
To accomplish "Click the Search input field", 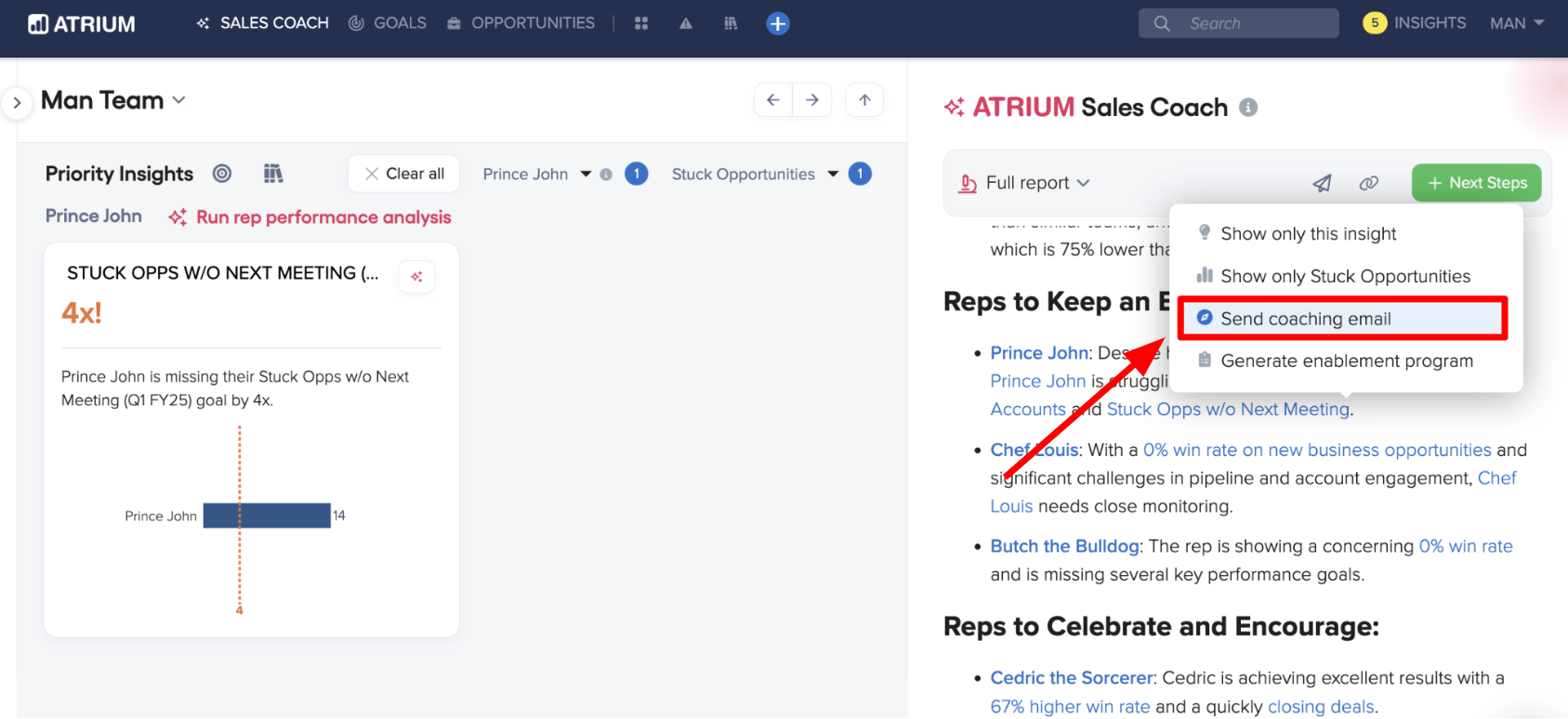I will tap(1239, 23).
